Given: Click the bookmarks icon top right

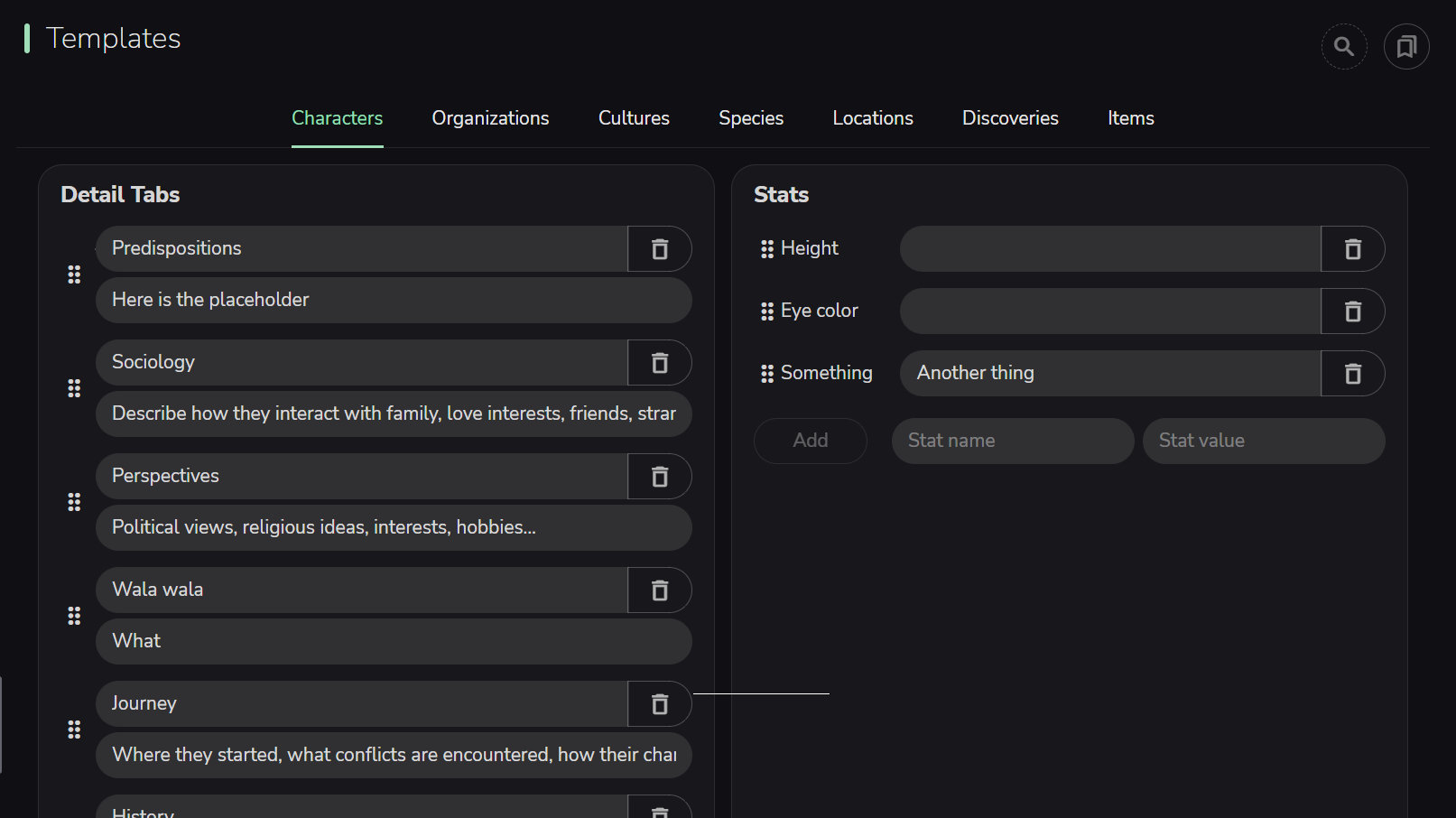Looking at the screenshot, I should [x=1406, y=47].
